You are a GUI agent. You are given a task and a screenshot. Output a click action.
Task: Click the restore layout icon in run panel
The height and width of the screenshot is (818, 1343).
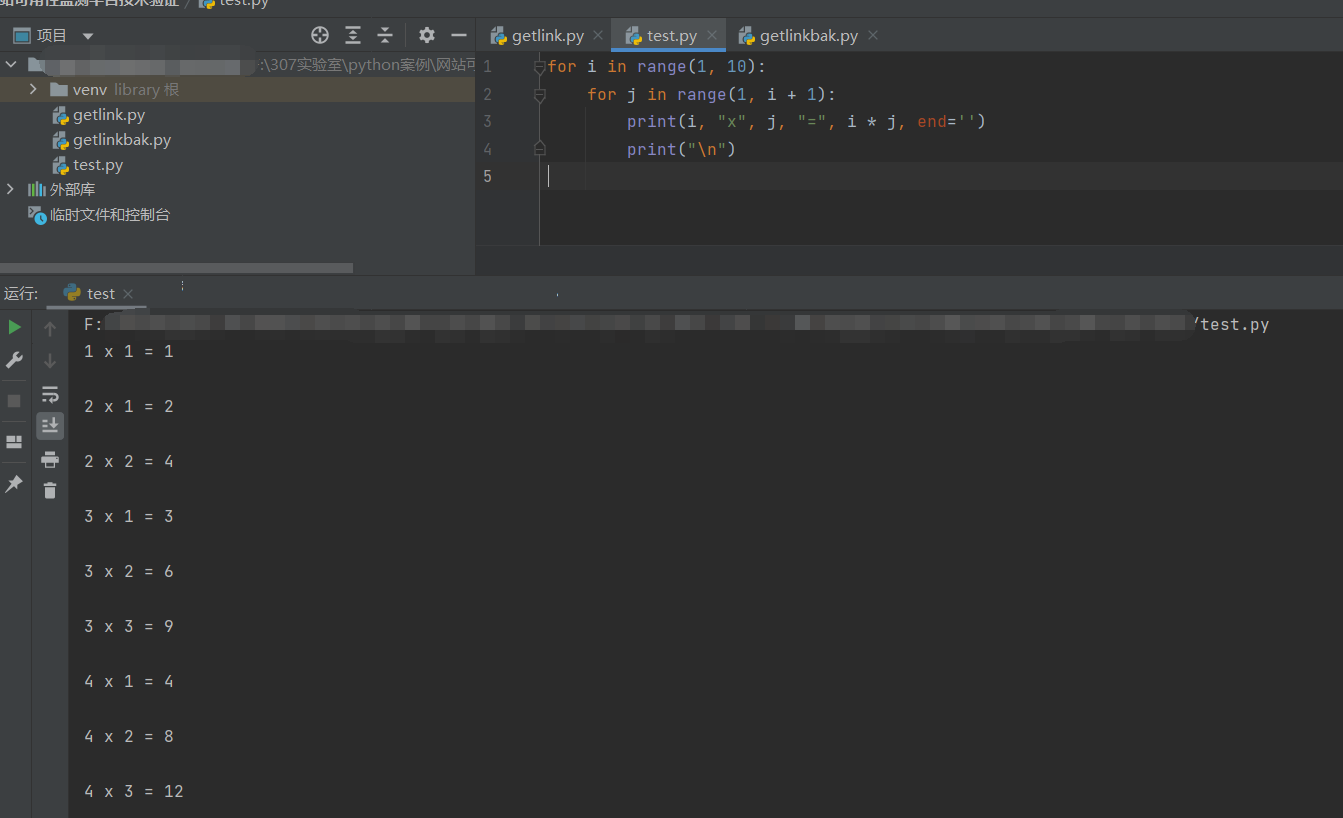pos(14,442)
